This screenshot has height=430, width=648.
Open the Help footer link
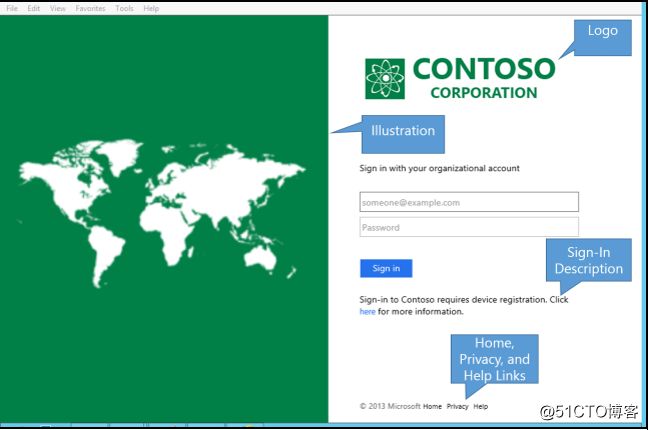click(481, 406)
